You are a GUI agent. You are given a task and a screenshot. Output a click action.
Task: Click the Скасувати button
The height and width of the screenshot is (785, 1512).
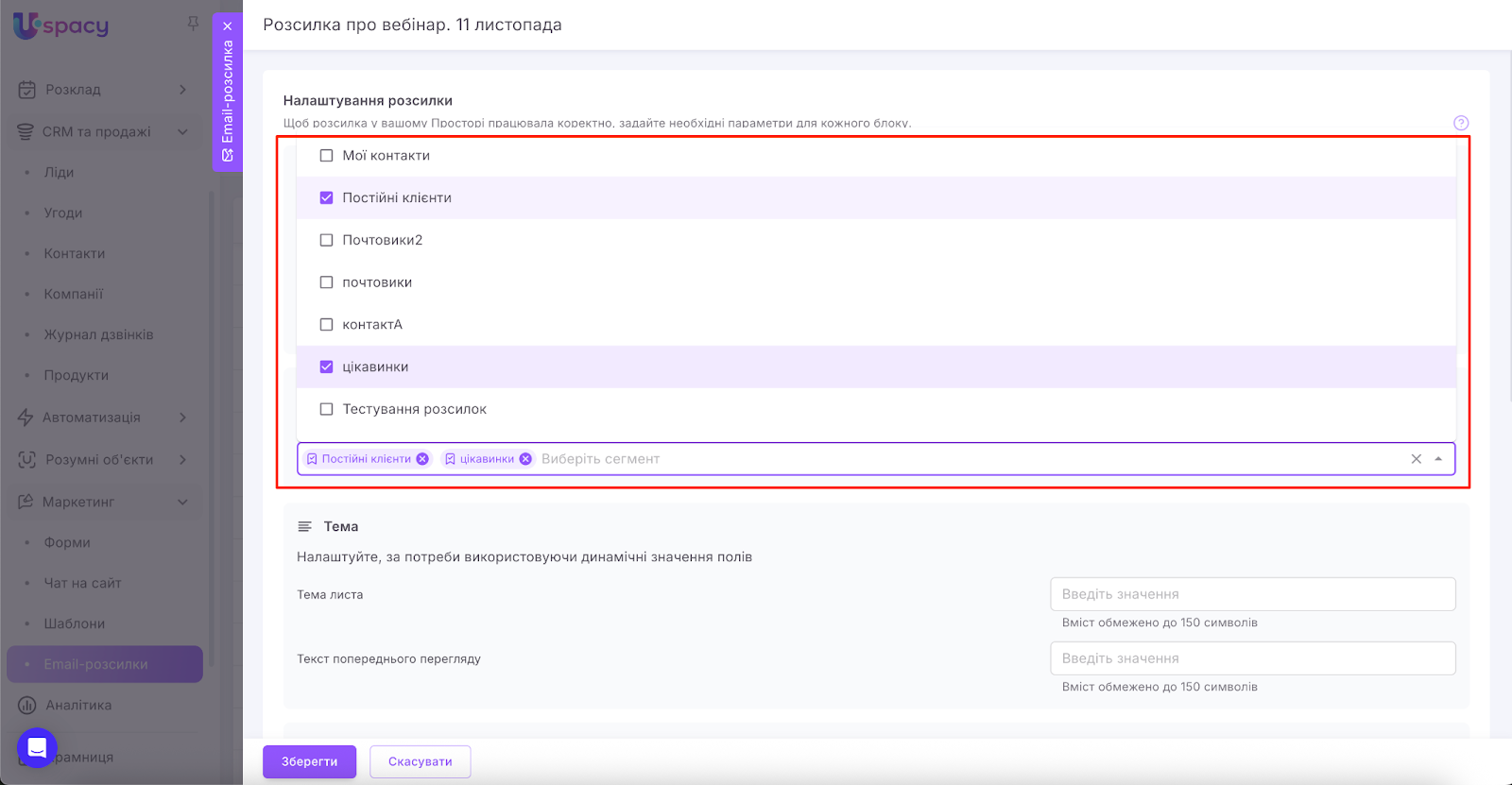[x=420, y=761]
